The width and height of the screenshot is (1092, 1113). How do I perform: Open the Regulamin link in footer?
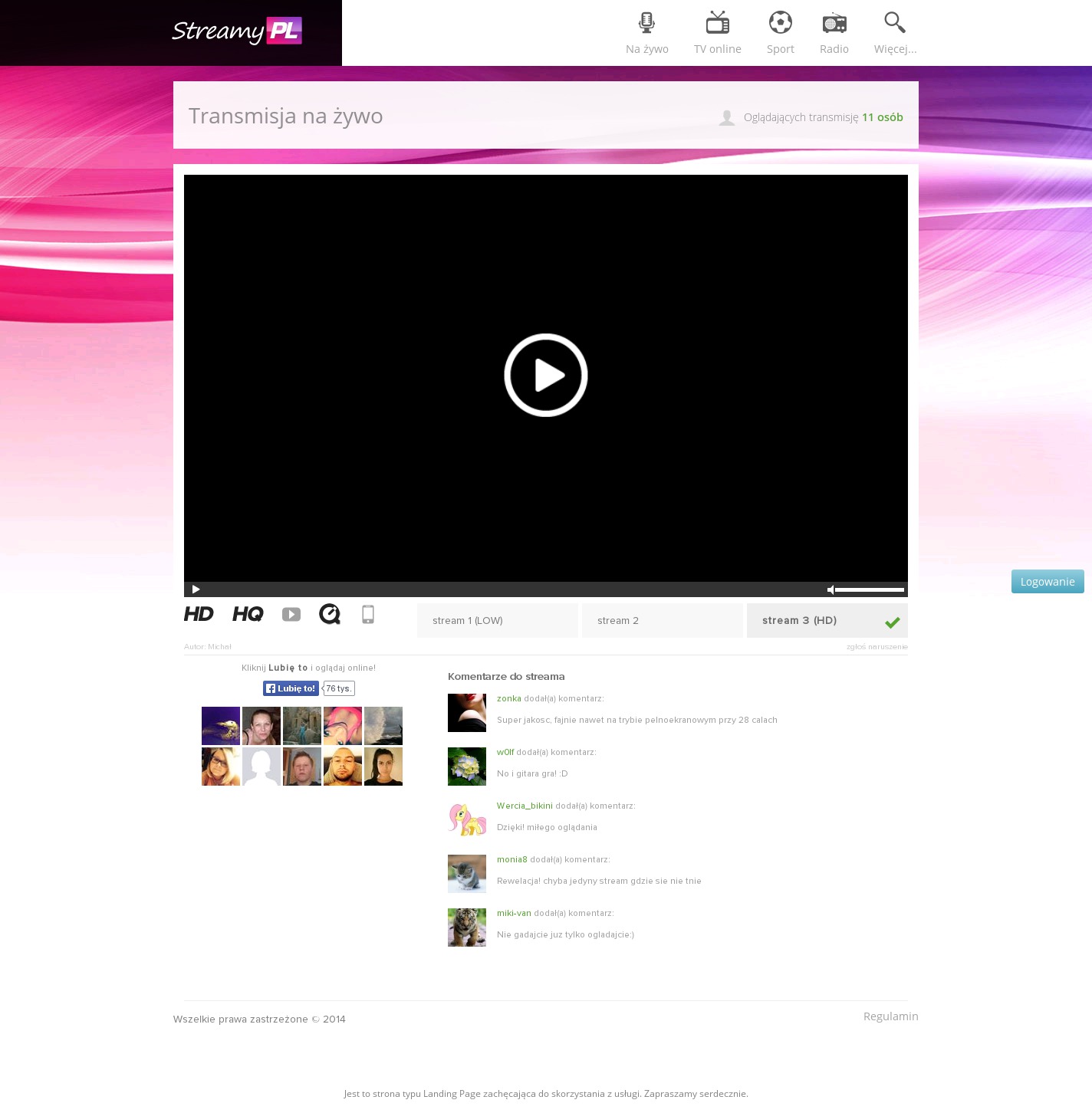890,1016
